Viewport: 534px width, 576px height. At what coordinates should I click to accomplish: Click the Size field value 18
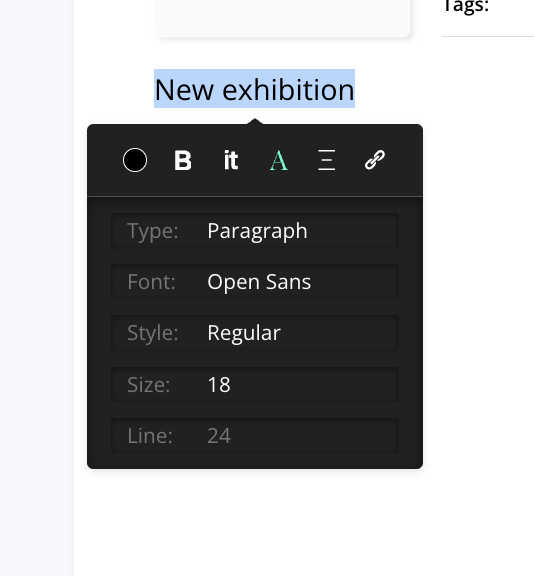click(255, 384)
